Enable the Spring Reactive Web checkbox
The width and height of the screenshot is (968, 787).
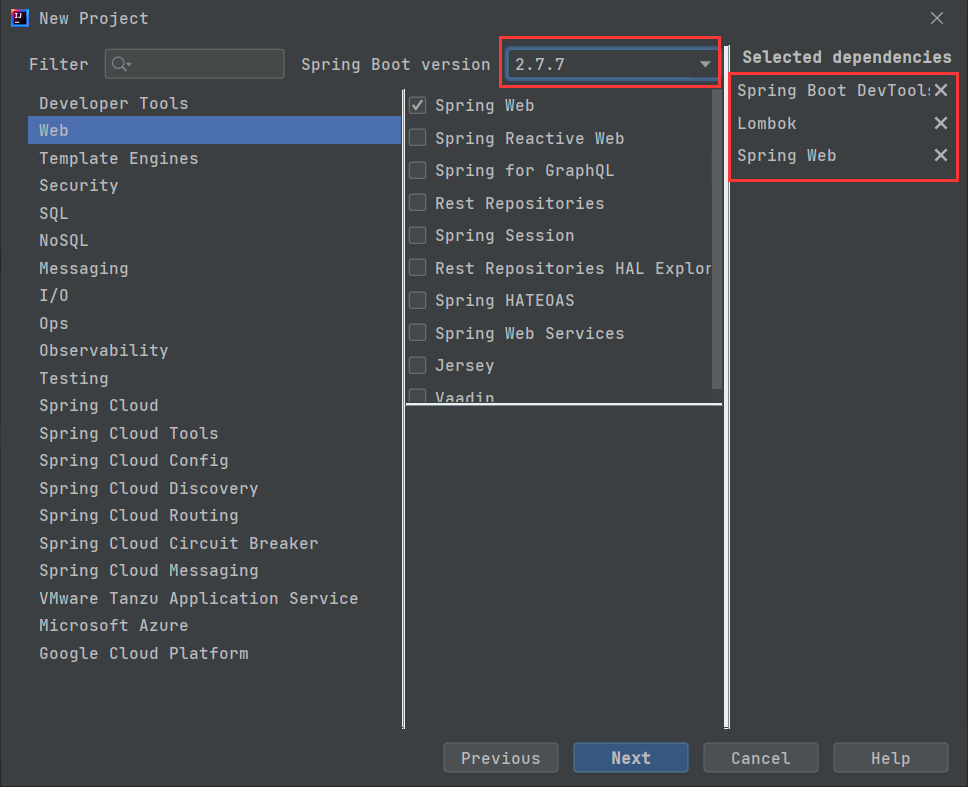coord(418,138)
